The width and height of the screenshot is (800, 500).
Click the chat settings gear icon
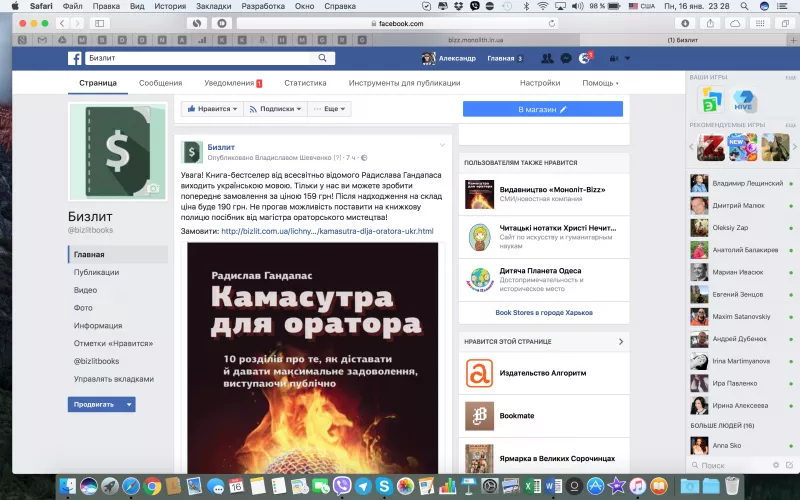pos(776,465)
